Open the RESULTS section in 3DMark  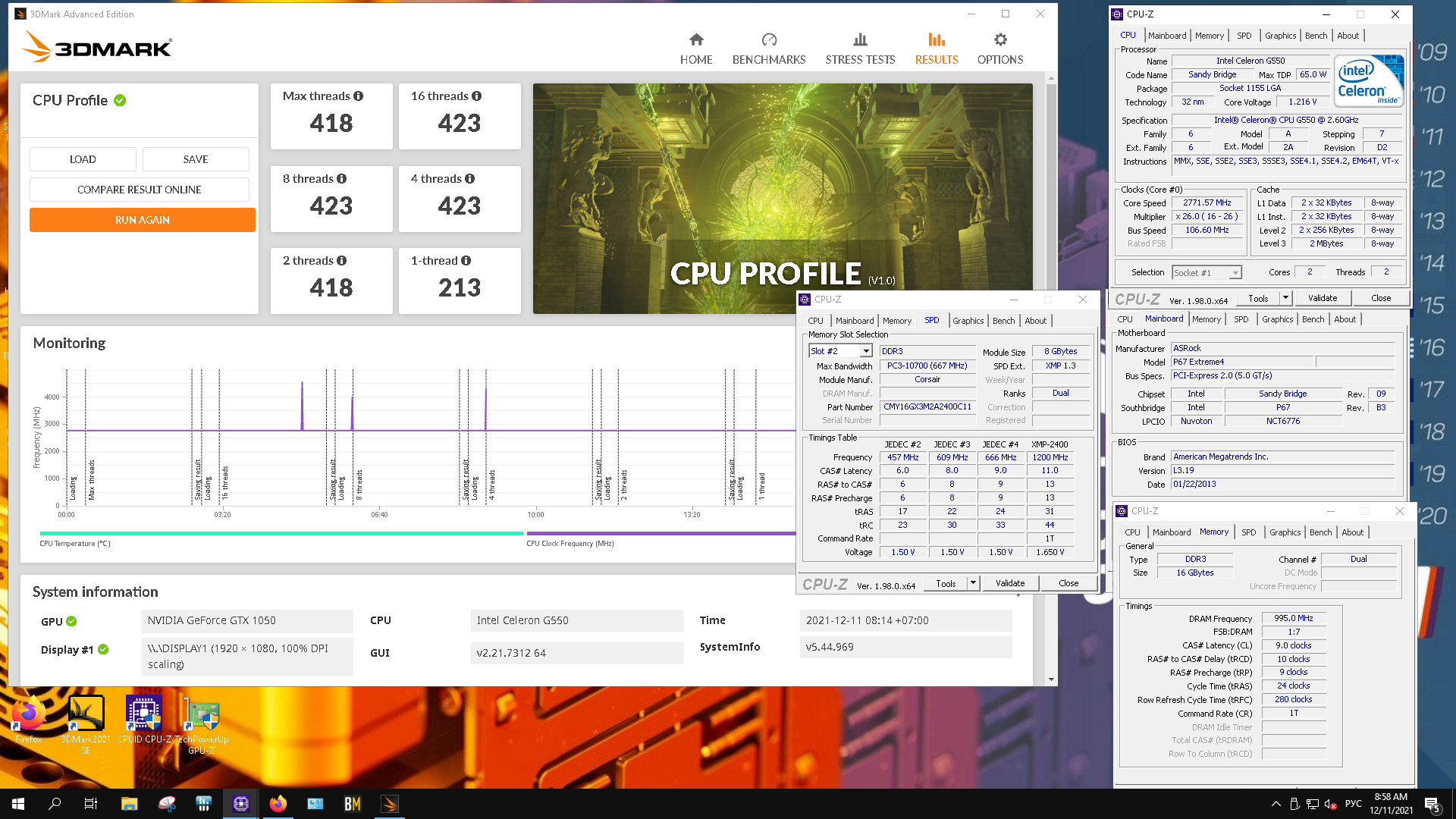(937, 49)
